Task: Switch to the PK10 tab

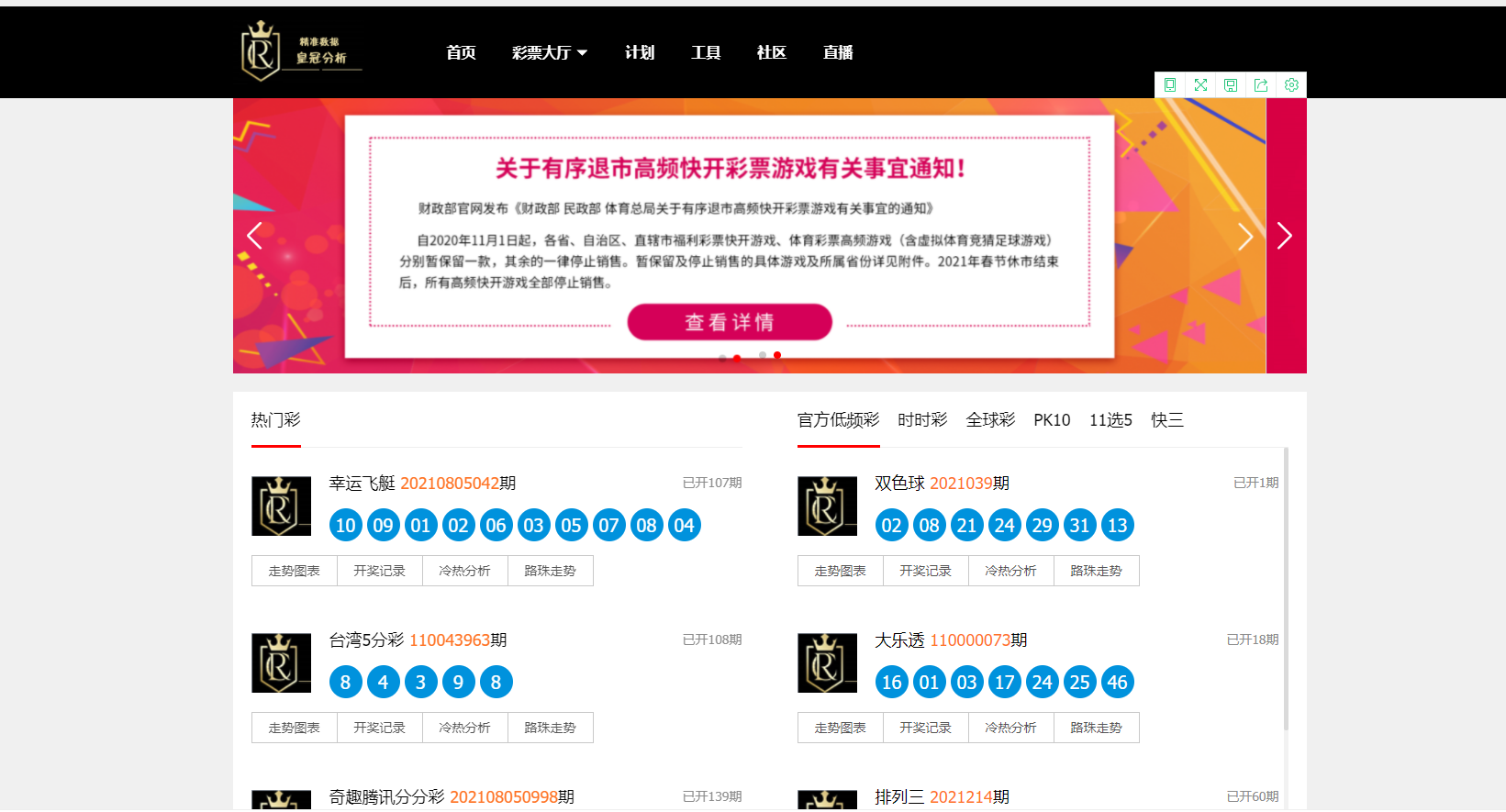Action: [1052, 420]
